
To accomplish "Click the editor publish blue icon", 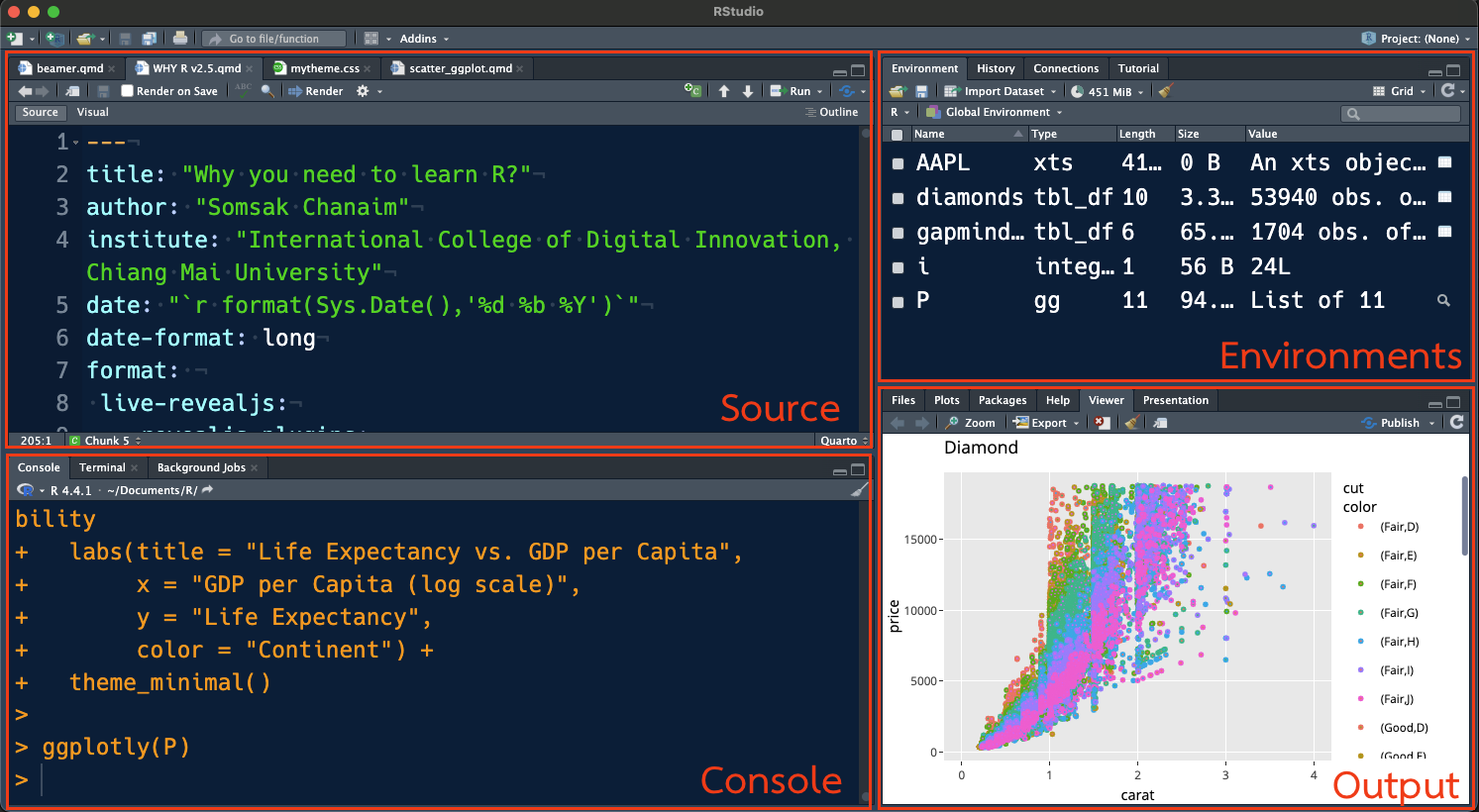I will (846, 91).
